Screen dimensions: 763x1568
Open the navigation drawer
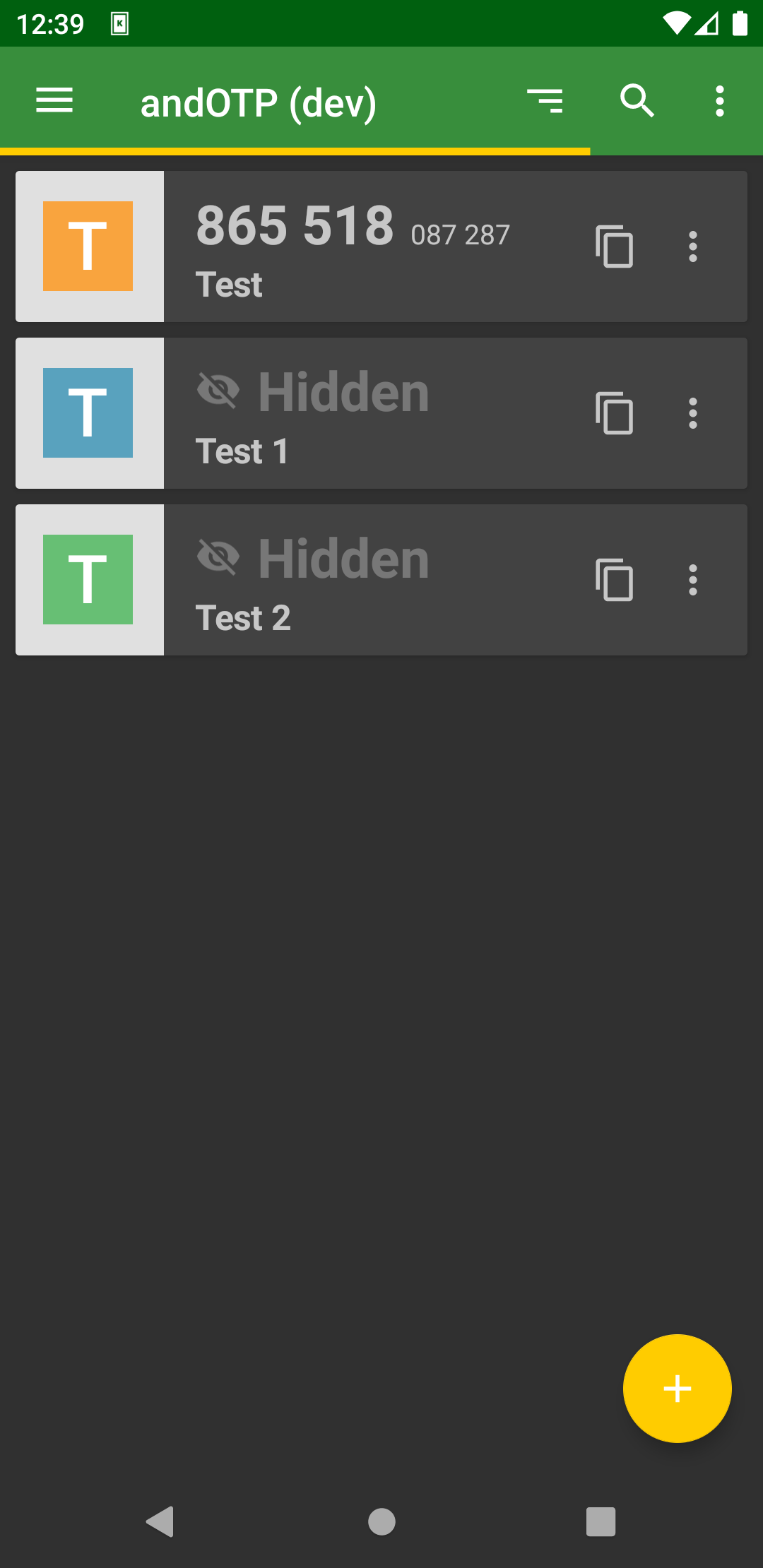54,101
